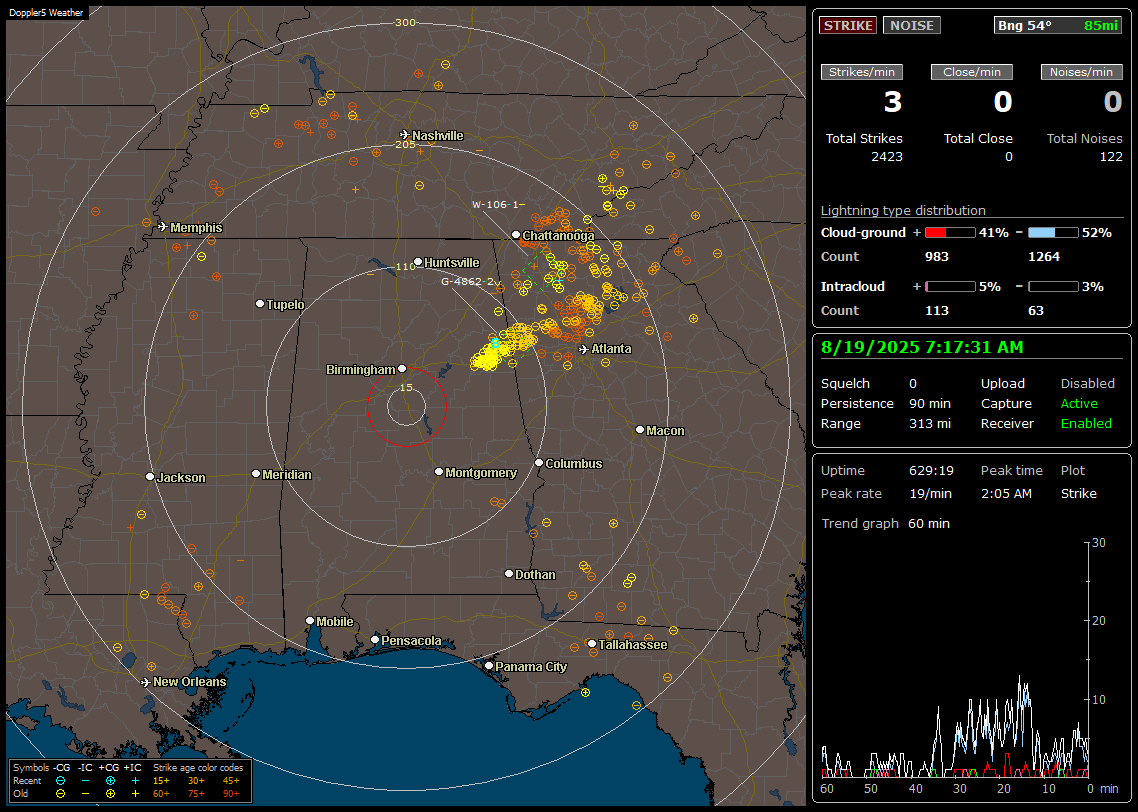Viewport: 1138px width, 812px height.
Task: Click the Peak time 2:05 AM value
Action: click(1006, 493)
